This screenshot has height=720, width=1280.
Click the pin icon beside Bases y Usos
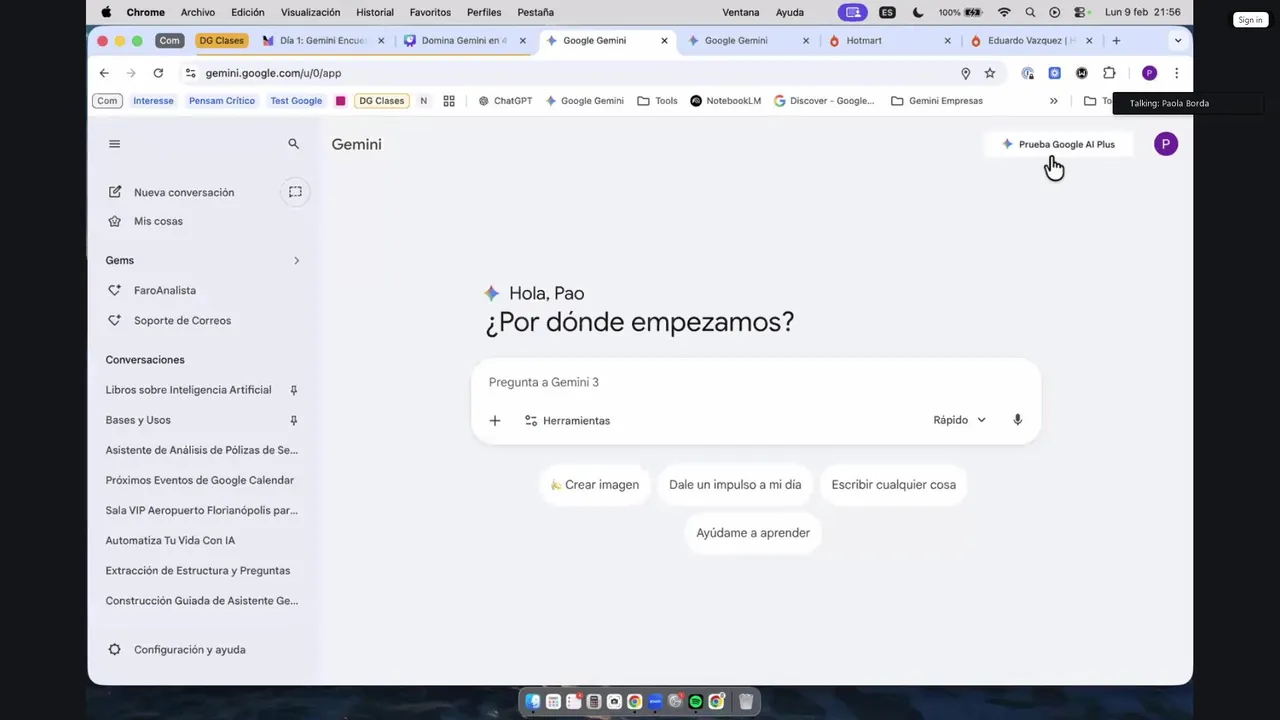293,420
